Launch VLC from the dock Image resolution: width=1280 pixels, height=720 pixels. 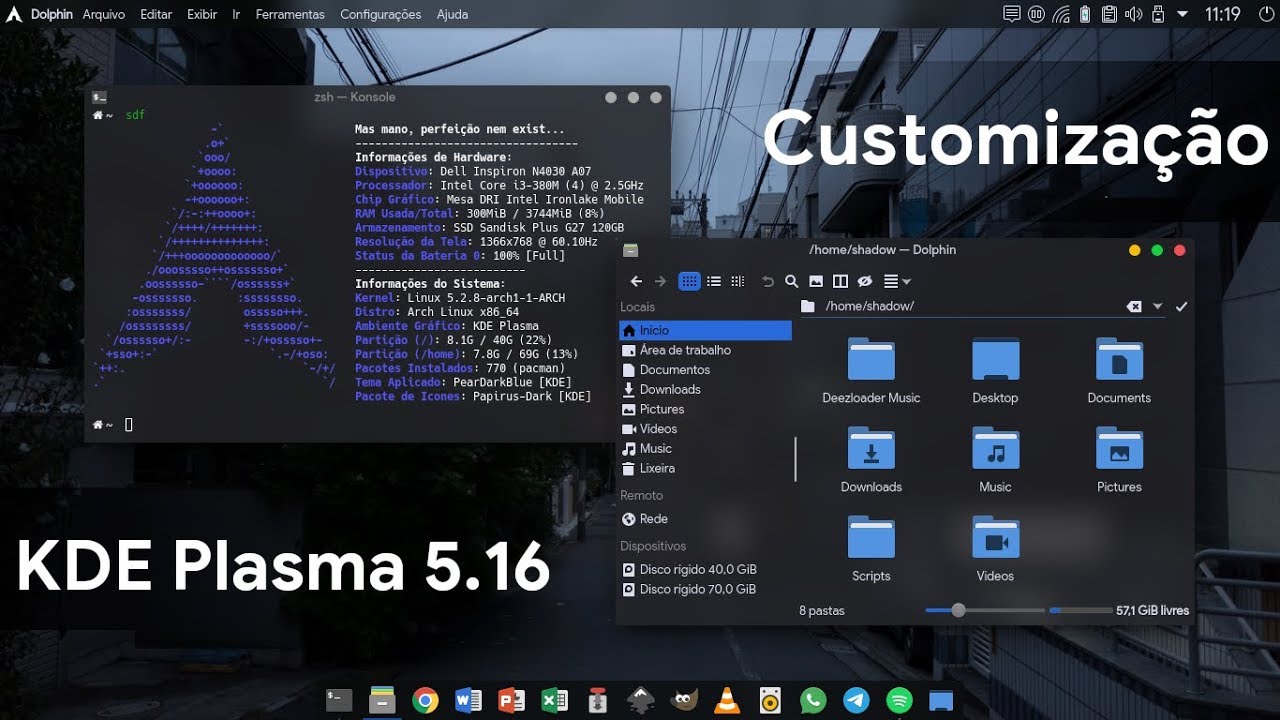[x=727, y=700]
